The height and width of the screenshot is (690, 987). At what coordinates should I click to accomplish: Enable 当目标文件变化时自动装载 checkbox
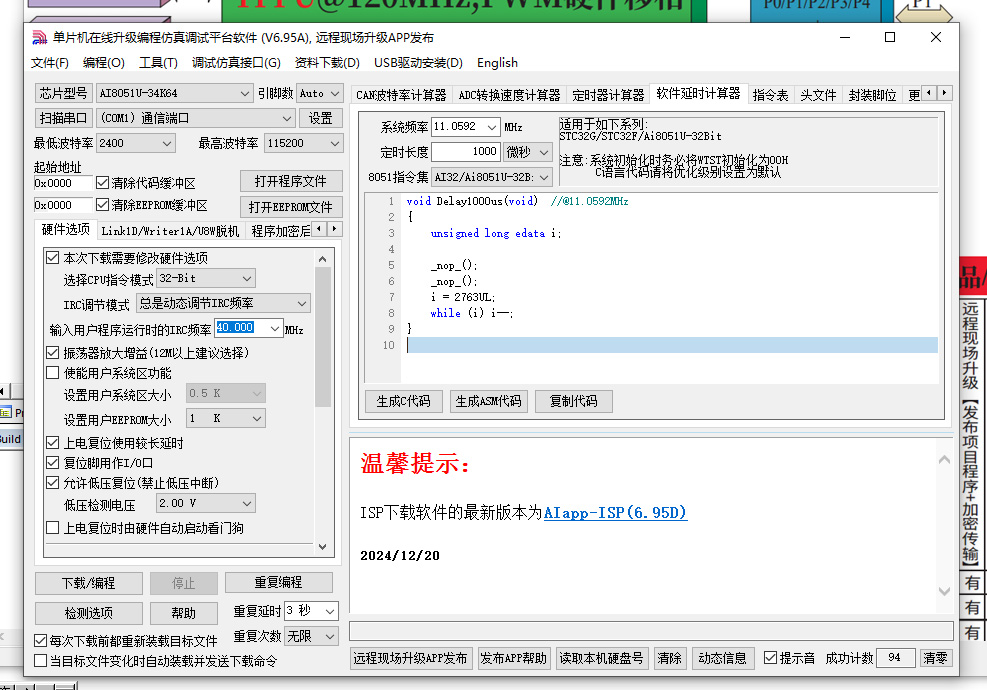(x=40, y=661)
